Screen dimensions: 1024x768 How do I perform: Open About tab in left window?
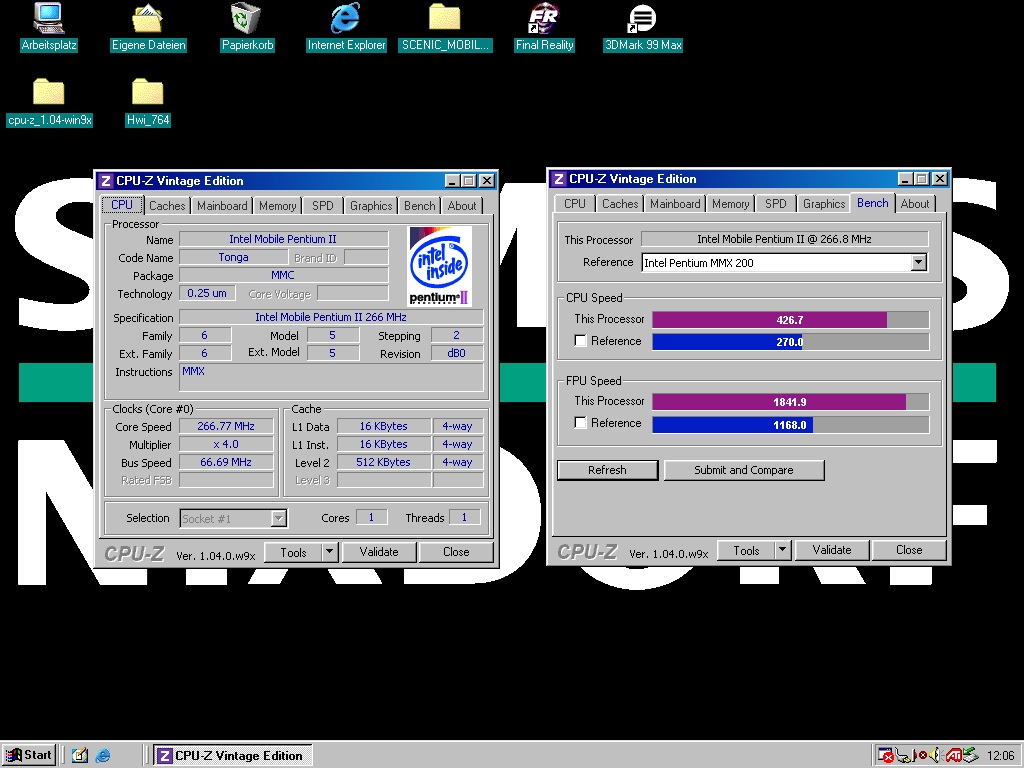[462, 206]
